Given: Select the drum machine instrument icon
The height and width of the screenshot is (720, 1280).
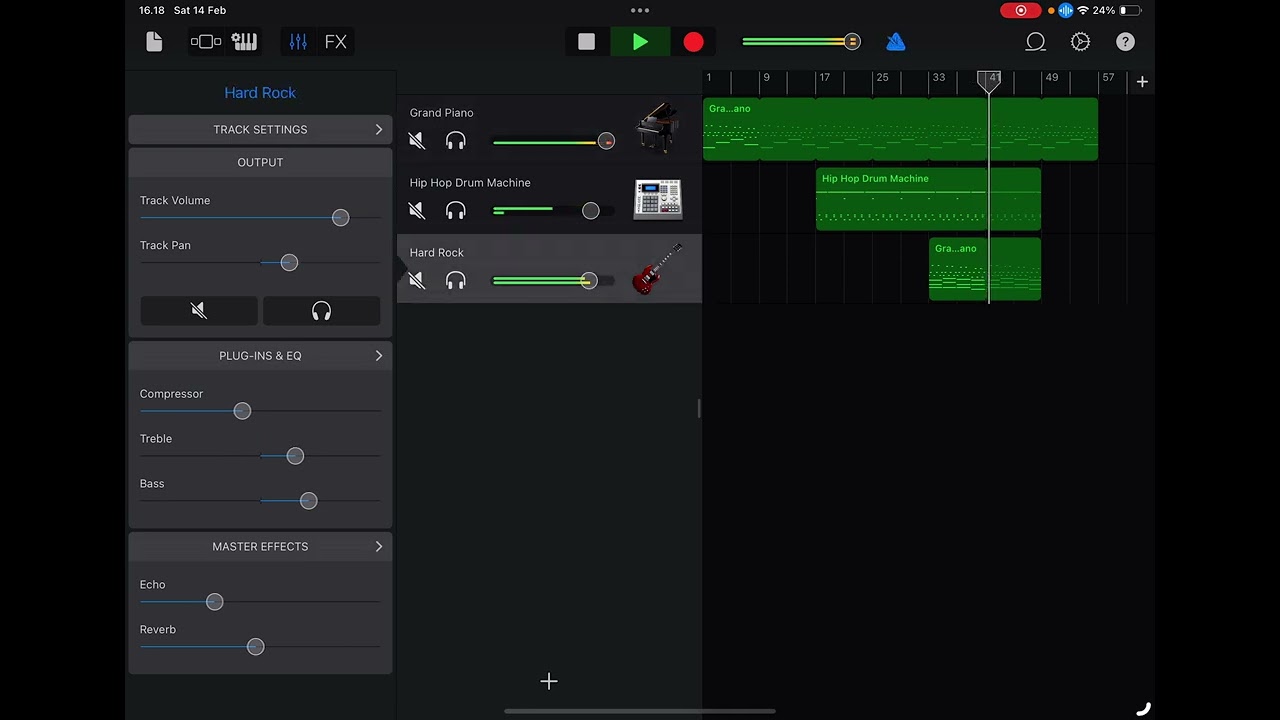Looking at the screenshot, I should (x=658, y=199).
